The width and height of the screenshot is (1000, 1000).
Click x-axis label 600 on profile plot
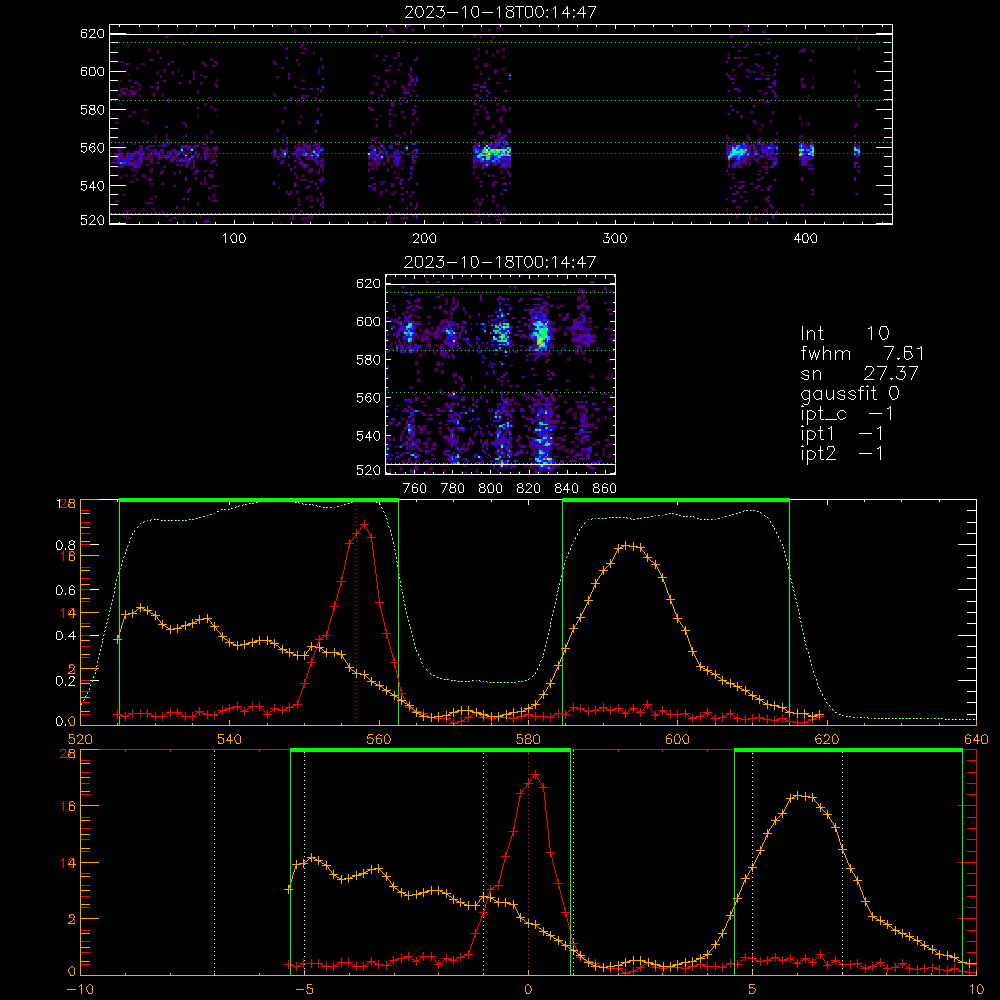[677, 740]
